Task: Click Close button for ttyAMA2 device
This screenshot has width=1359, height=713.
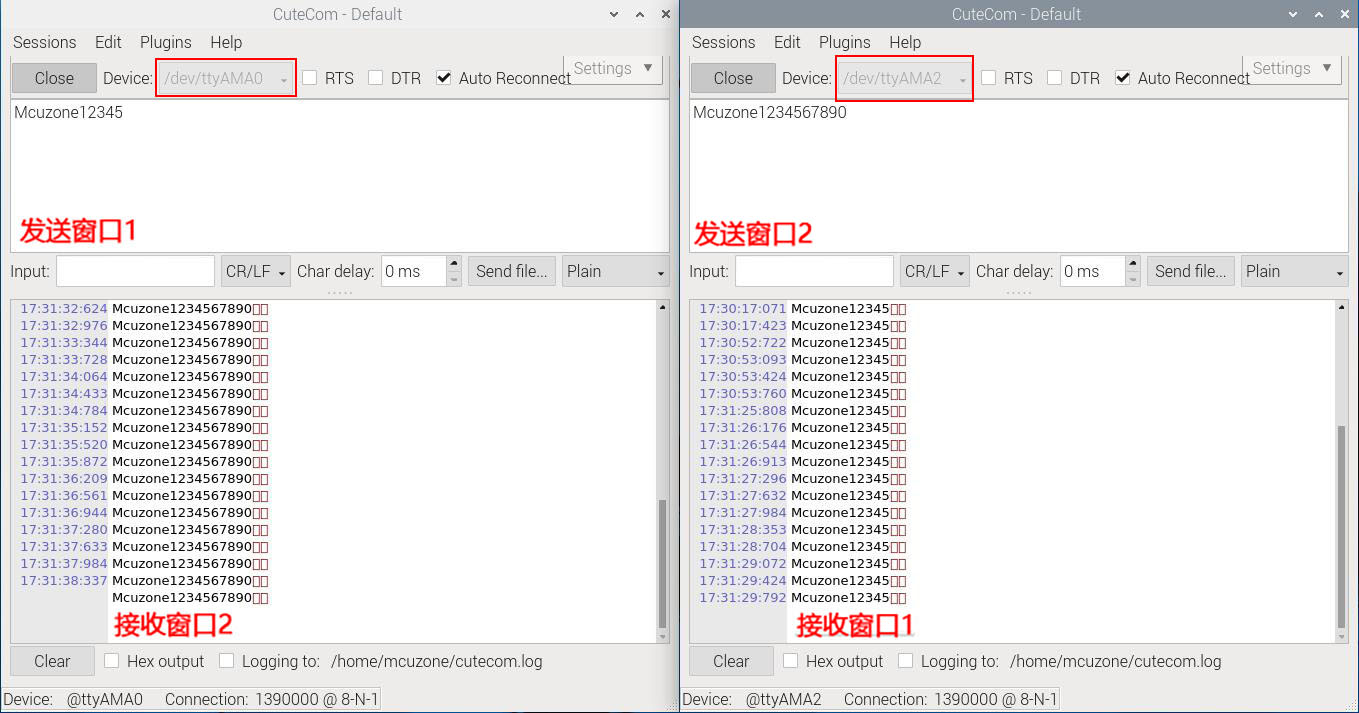Action: tap(733, 78)
